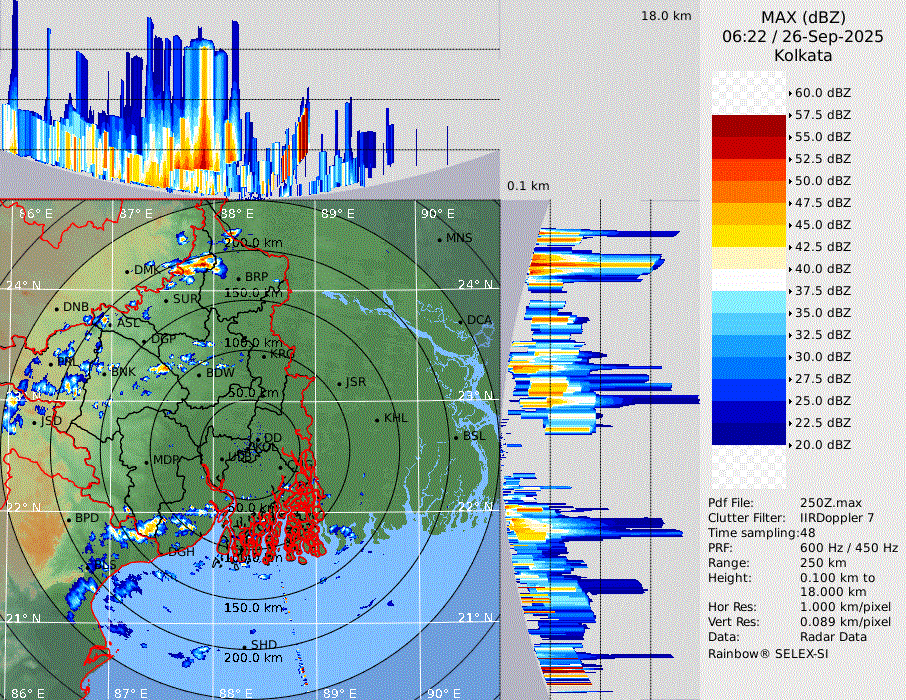Select the BRP station dot
The height and width of the screenshot is (700, 906).
(x=239, y=278)
